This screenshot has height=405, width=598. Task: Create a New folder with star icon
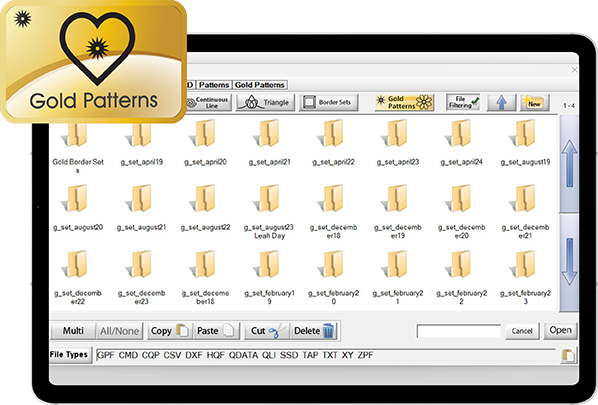(534, 102)
